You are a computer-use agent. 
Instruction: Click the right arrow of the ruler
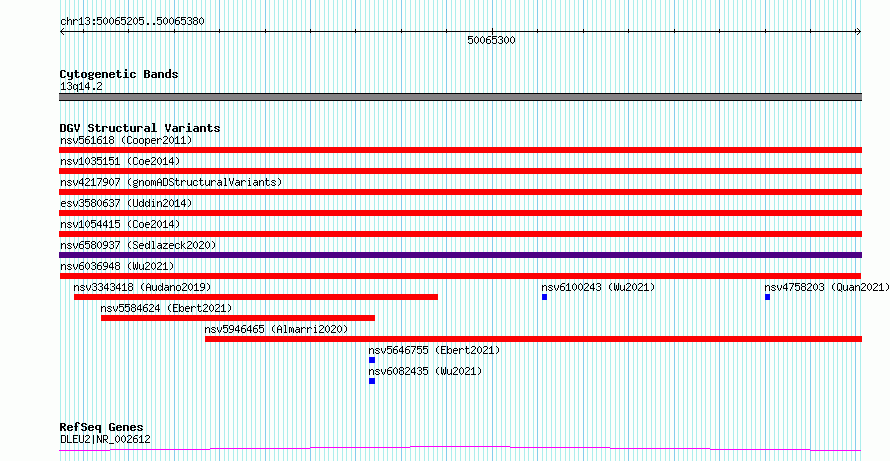click(x=859, y=32)
